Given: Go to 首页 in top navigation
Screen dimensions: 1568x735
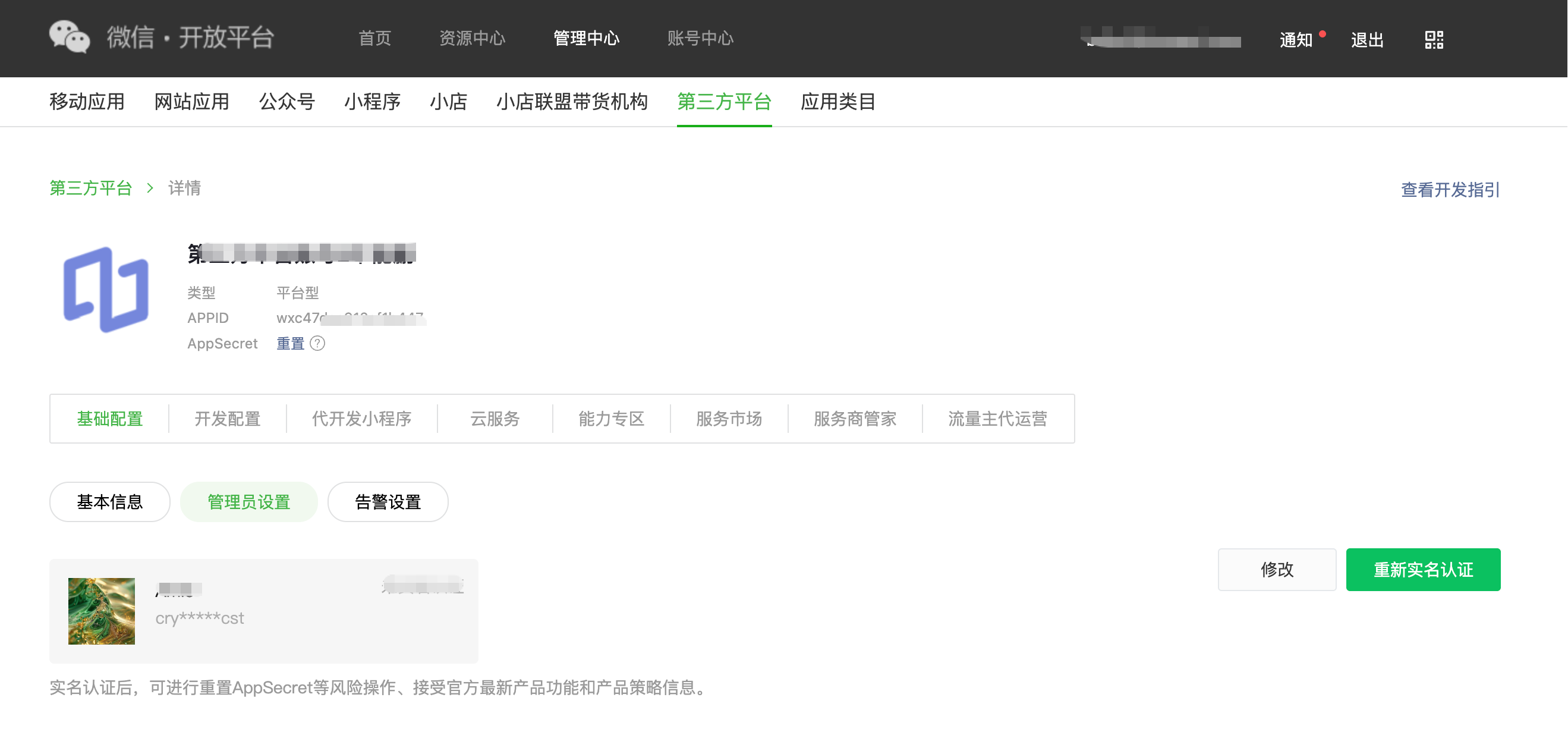Looking at the screenshot, I should (374, 39).
